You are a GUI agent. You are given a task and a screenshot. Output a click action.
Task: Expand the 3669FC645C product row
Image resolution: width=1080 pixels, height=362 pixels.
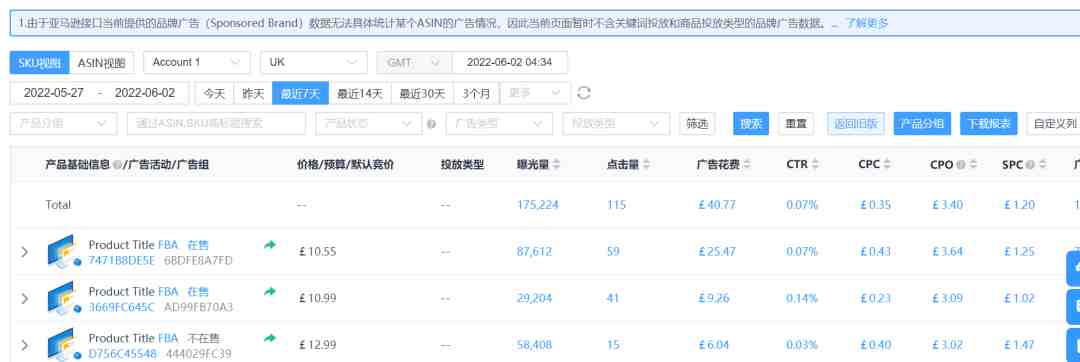pyautogui.click(x=25, y=299)
